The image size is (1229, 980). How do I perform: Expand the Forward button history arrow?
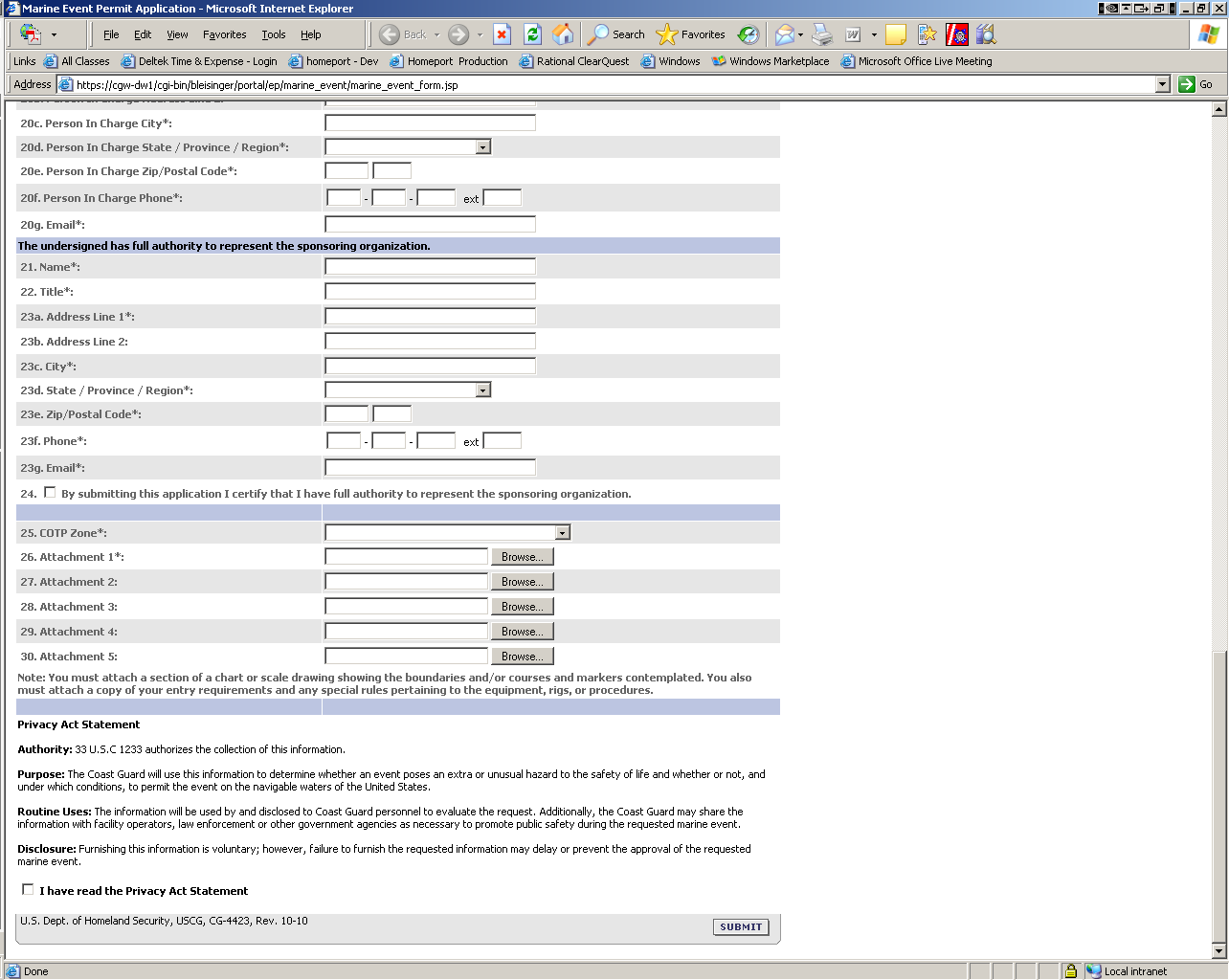coord(480,34)
